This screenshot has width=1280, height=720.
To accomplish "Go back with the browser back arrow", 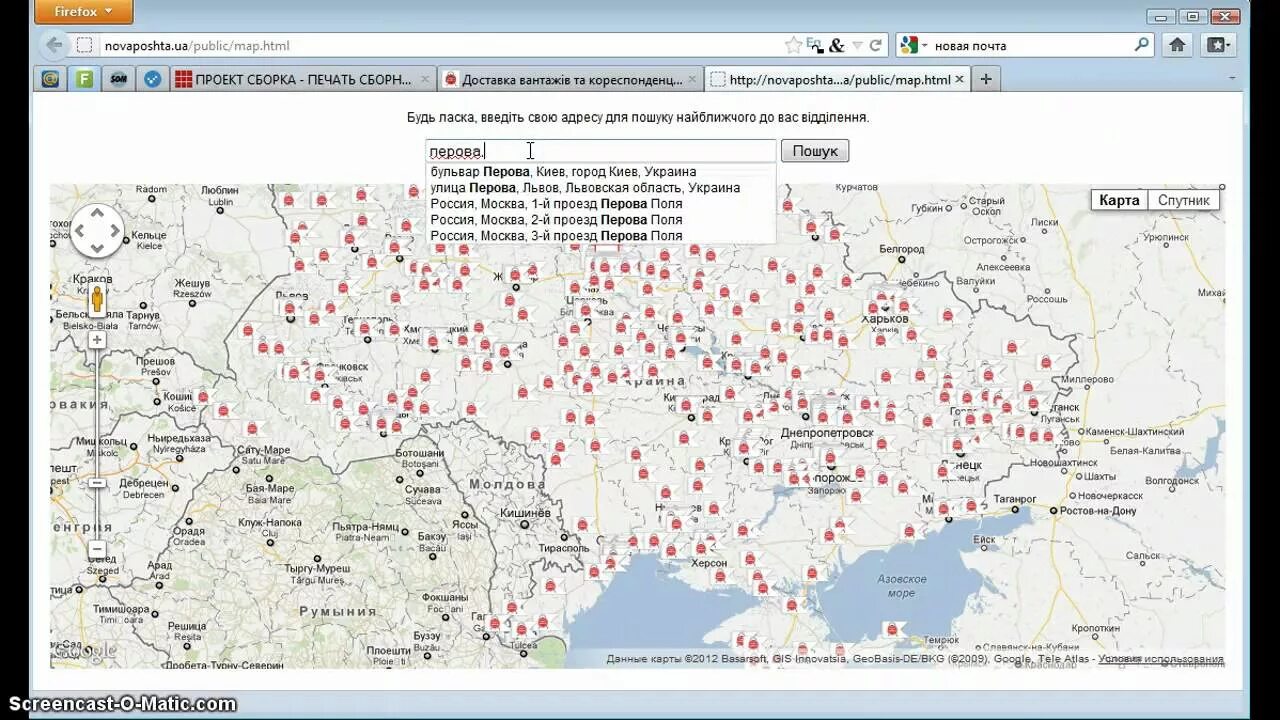I will 54,45.
